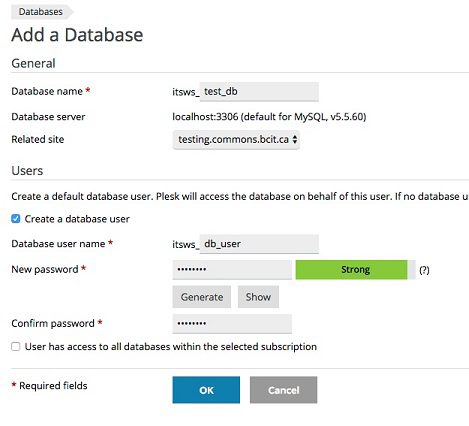Click the Cancel button
The height and width of the screenshot is (426, 469).
pyautogui.click(x=283, y=390)
